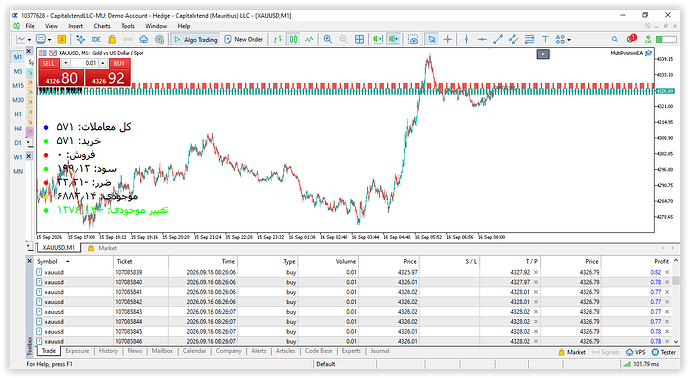Open the chart type dropdown arrow

click(29, 40)
